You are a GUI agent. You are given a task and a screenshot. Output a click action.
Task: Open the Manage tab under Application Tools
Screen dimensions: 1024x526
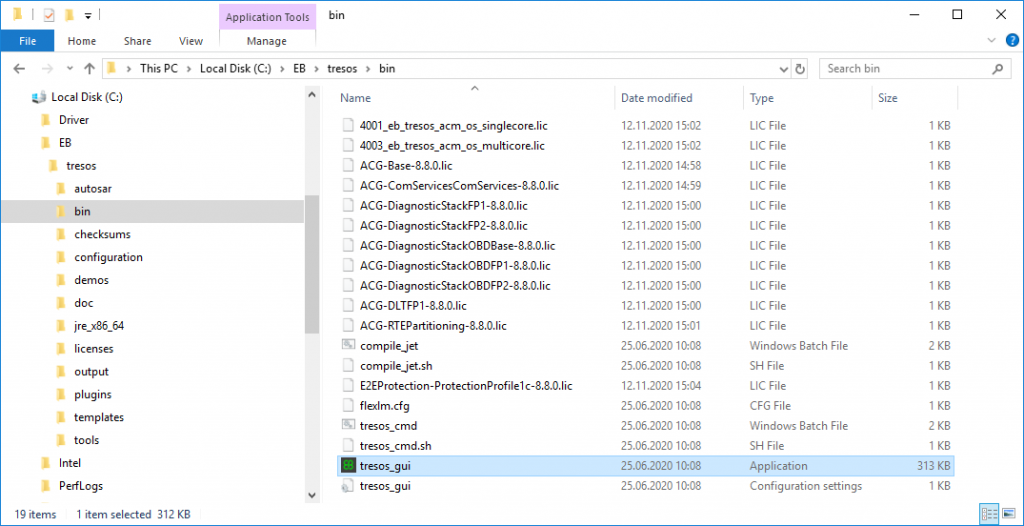pos(266,41)
